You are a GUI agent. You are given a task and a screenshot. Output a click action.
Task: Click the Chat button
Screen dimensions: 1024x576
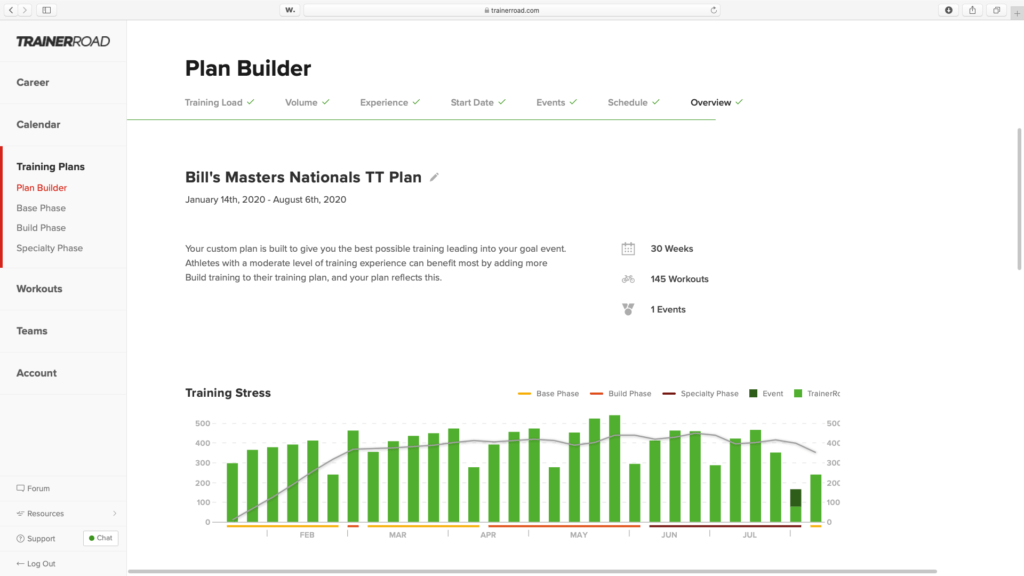[101, 538]
